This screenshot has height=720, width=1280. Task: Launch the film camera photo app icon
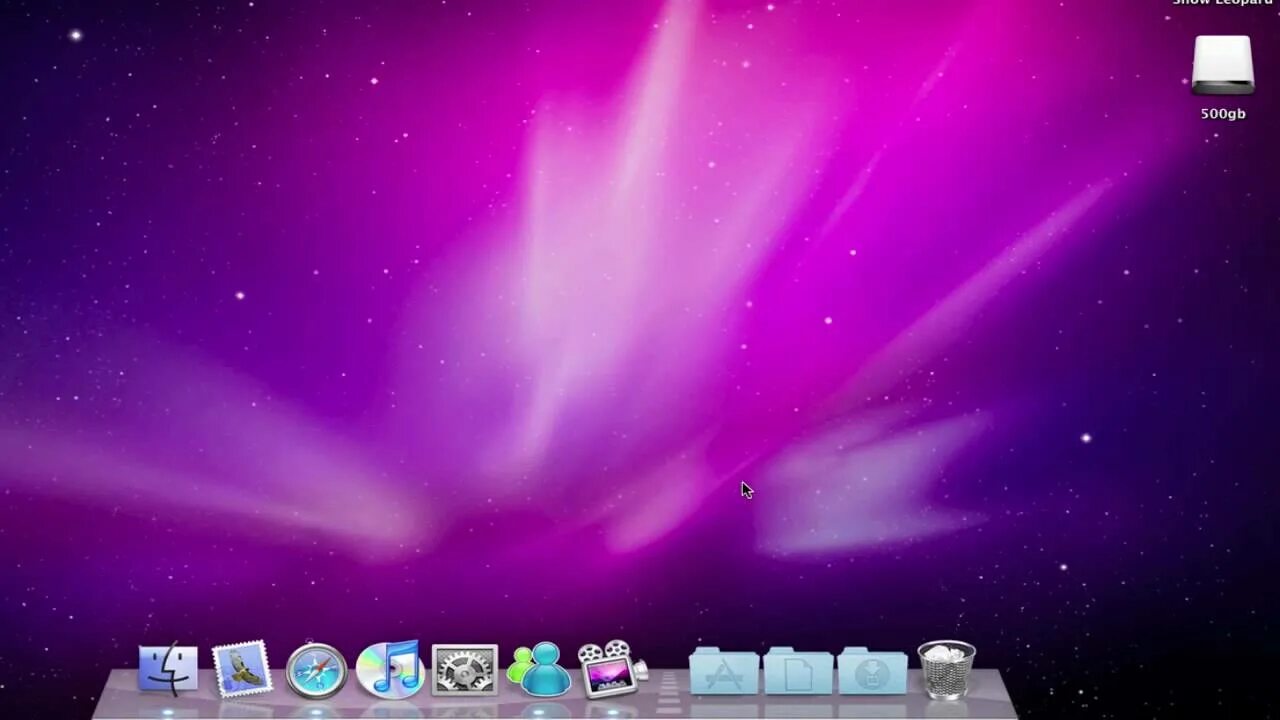[612, 668]
